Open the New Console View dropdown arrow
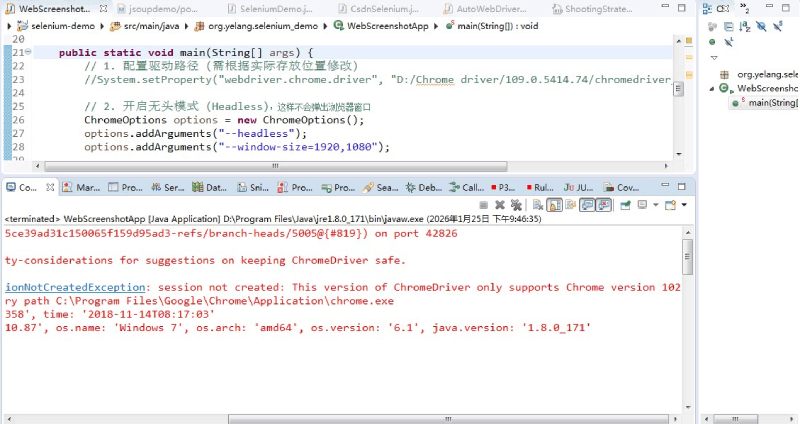The height and width of the screenshot is (424, 800). click(x=685, y=205)
